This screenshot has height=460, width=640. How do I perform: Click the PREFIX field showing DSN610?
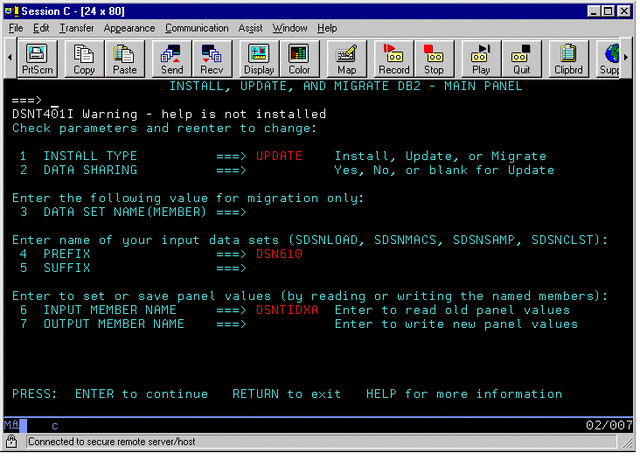(x=279, y=254)
